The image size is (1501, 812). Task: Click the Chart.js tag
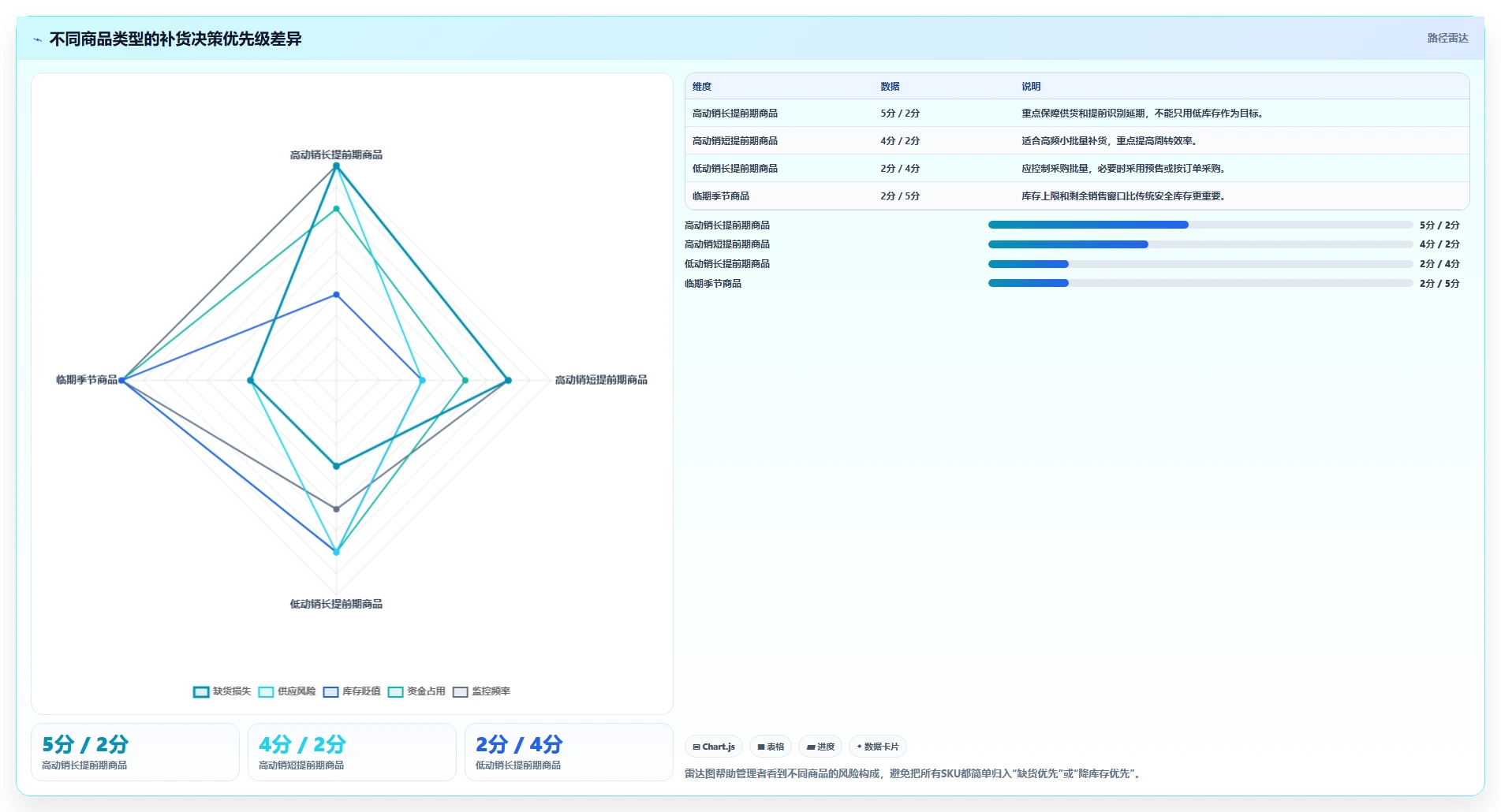pos(714,747)
